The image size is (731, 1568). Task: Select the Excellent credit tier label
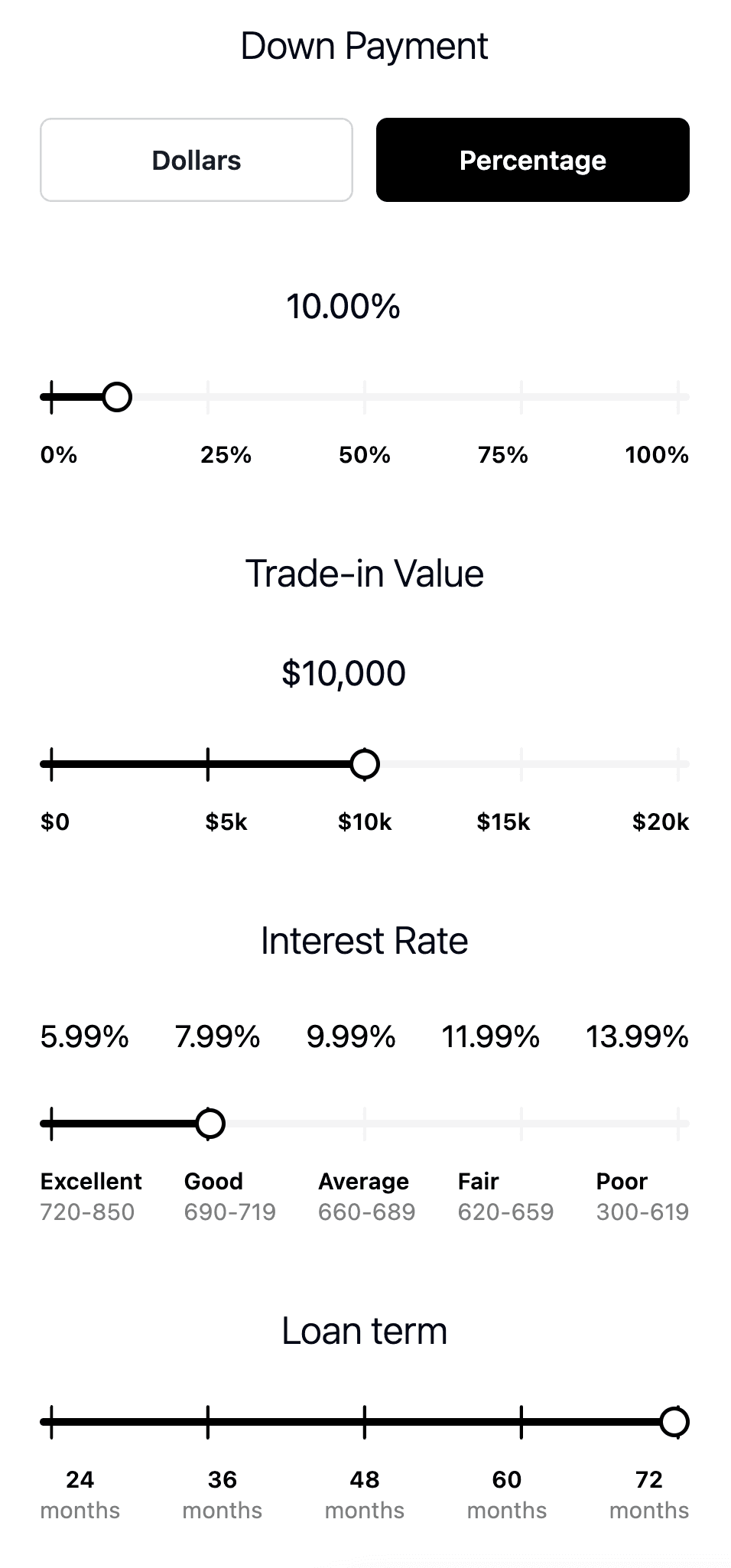[x=91, y=1182]
